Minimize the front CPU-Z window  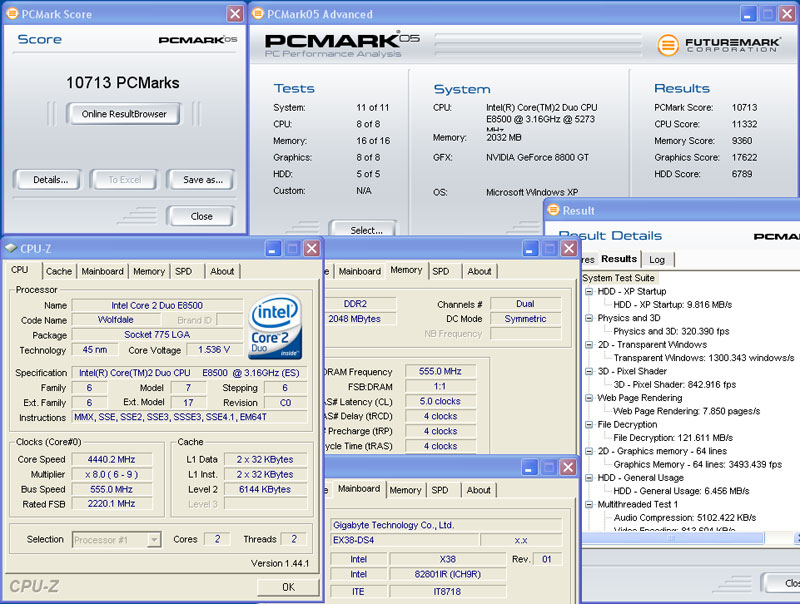273,248
